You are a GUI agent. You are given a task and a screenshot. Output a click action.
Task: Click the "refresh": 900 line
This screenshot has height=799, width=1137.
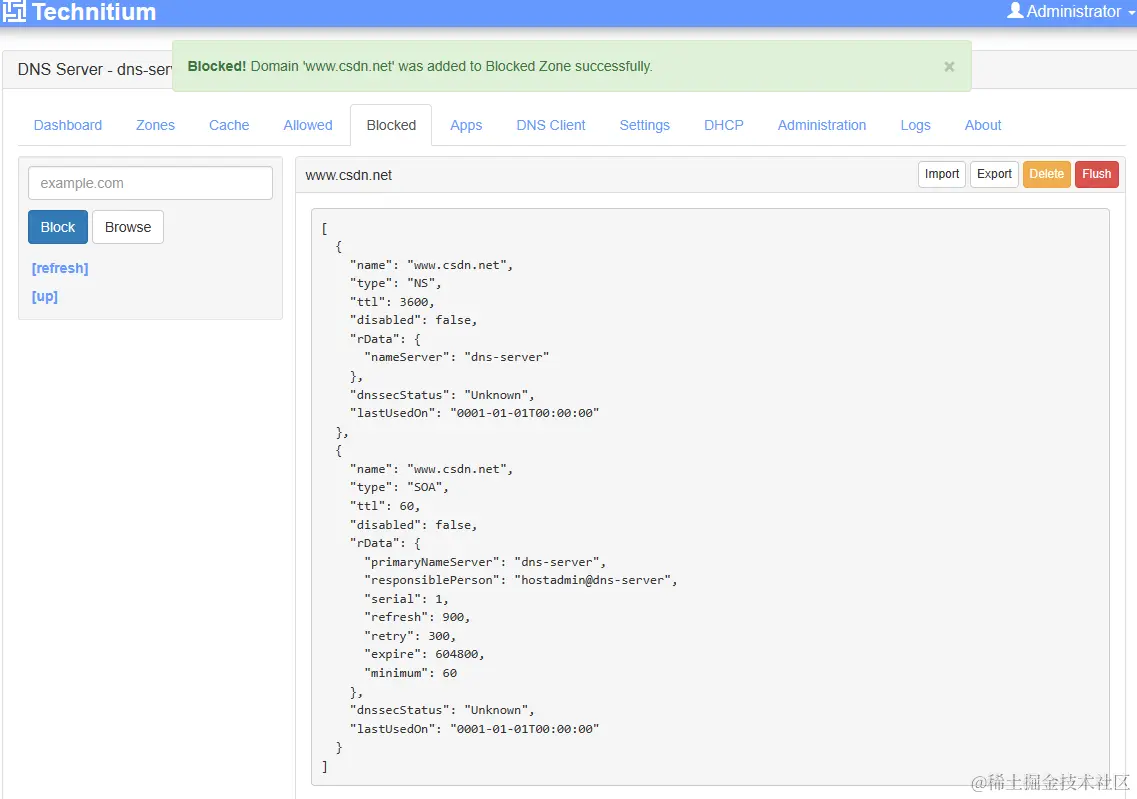coord(417,617)
